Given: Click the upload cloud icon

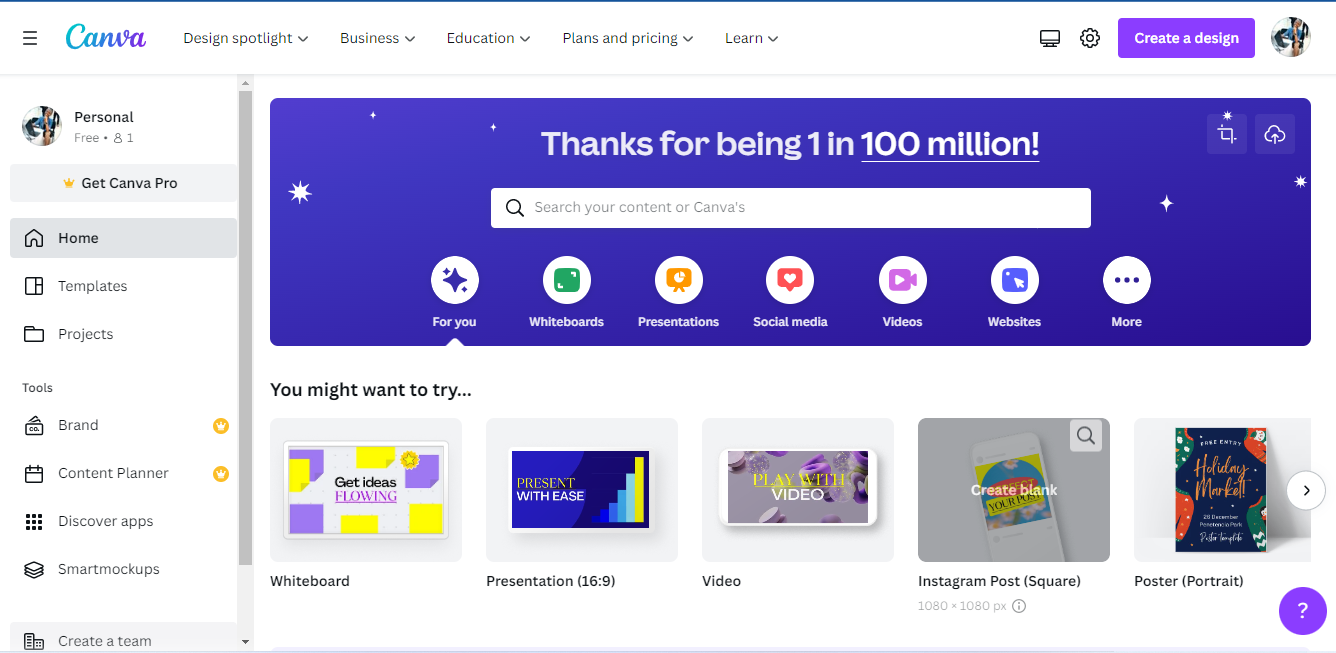Looking at the screenshot, I should [1275, 134].
